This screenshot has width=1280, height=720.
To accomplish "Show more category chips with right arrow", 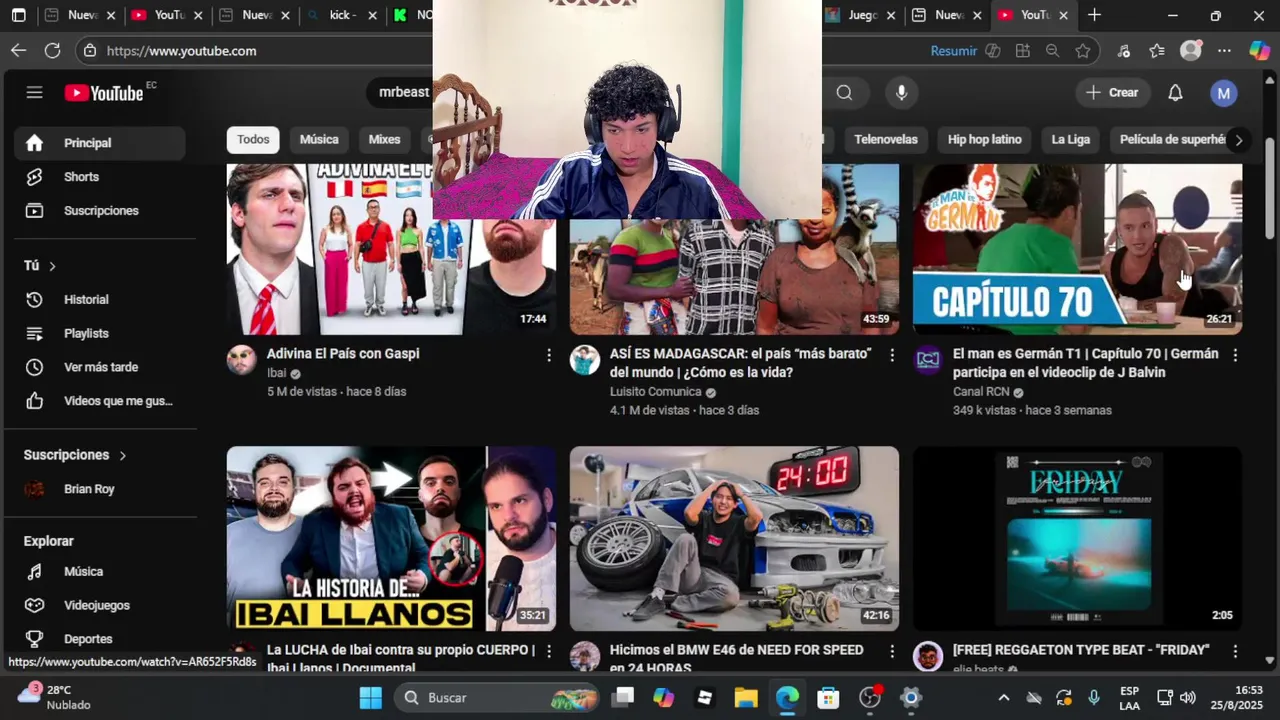I will pyautogui.click(x=1238, y=140).
